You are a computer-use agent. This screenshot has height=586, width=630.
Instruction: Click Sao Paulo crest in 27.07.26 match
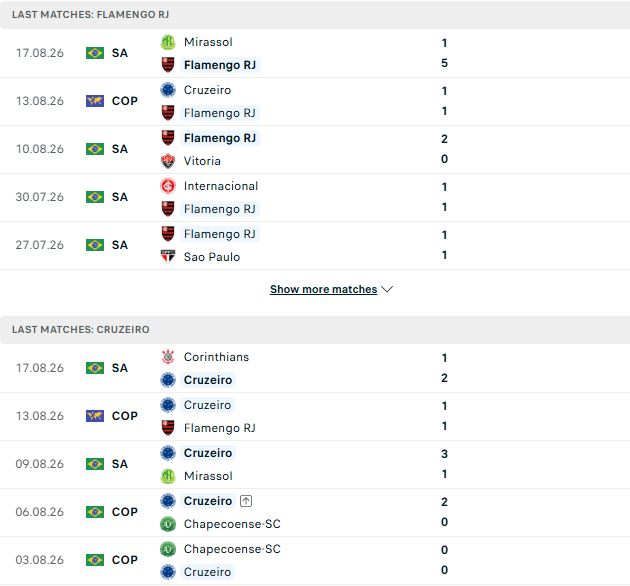168,257
